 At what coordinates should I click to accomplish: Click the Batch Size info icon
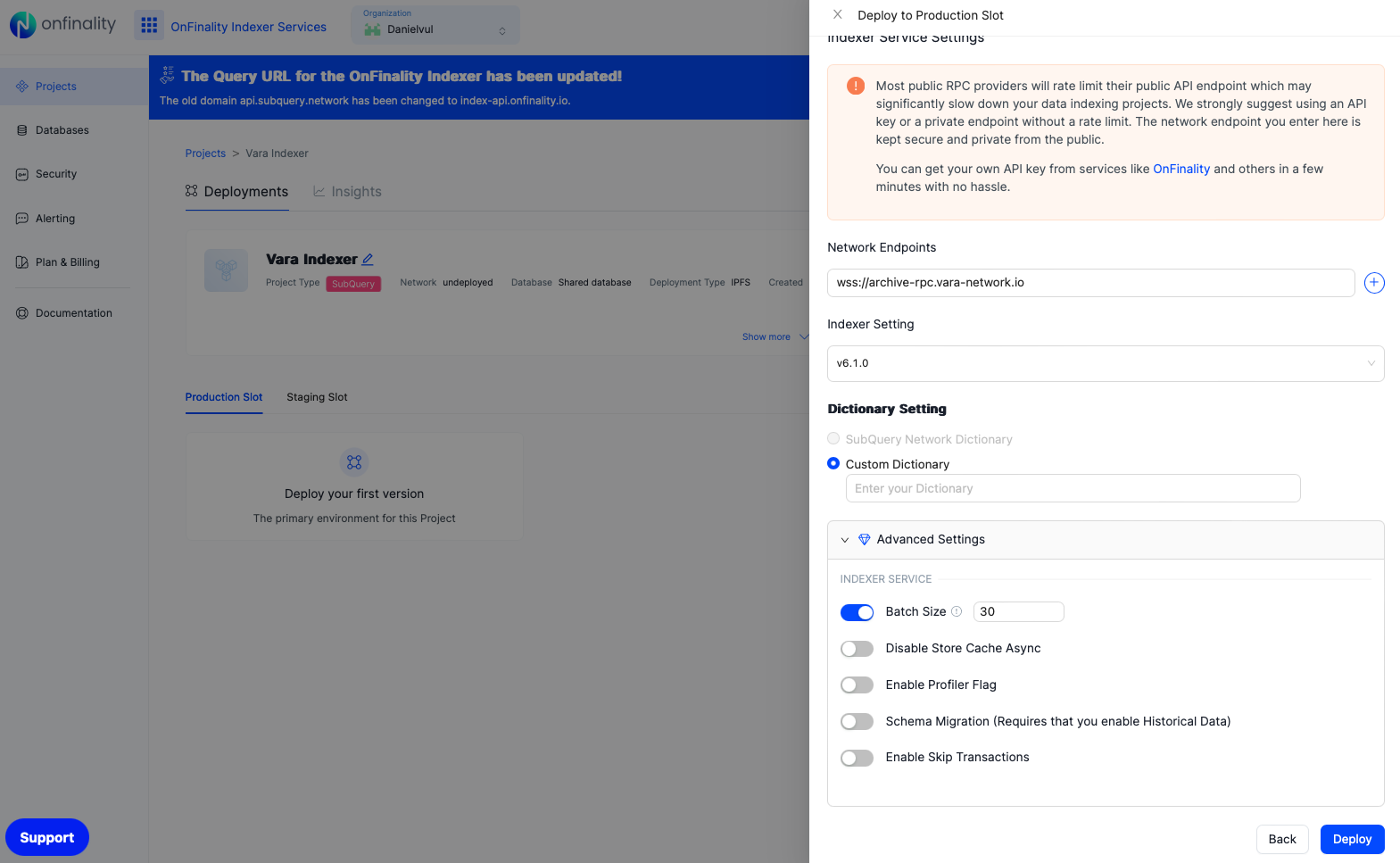click(x=957, y=611)
